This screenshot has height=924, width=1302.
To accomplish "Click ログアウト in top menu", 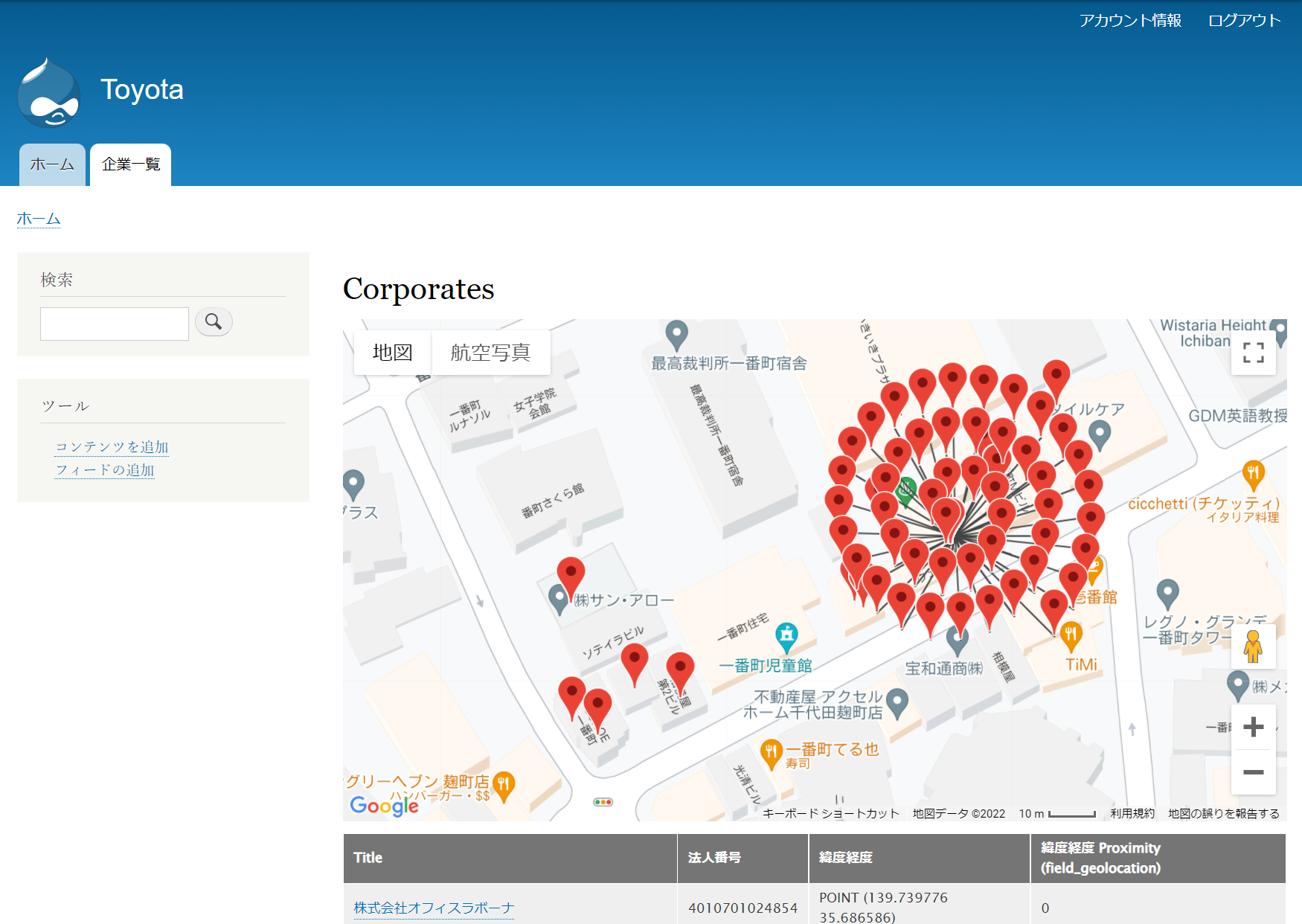I will (x=1244, y=21).
